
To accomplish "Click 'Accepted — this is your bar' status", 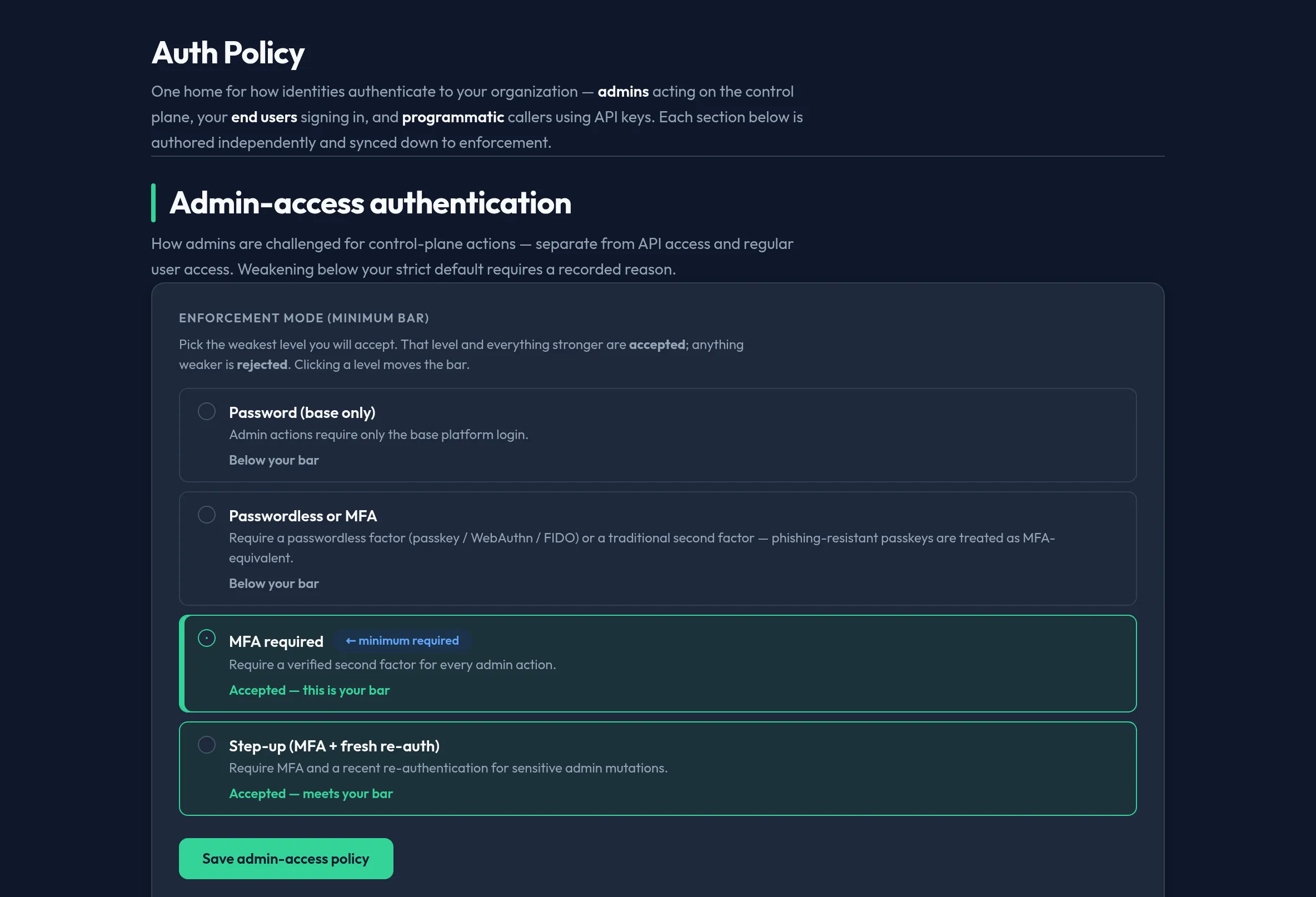I will tap(309, 690).
